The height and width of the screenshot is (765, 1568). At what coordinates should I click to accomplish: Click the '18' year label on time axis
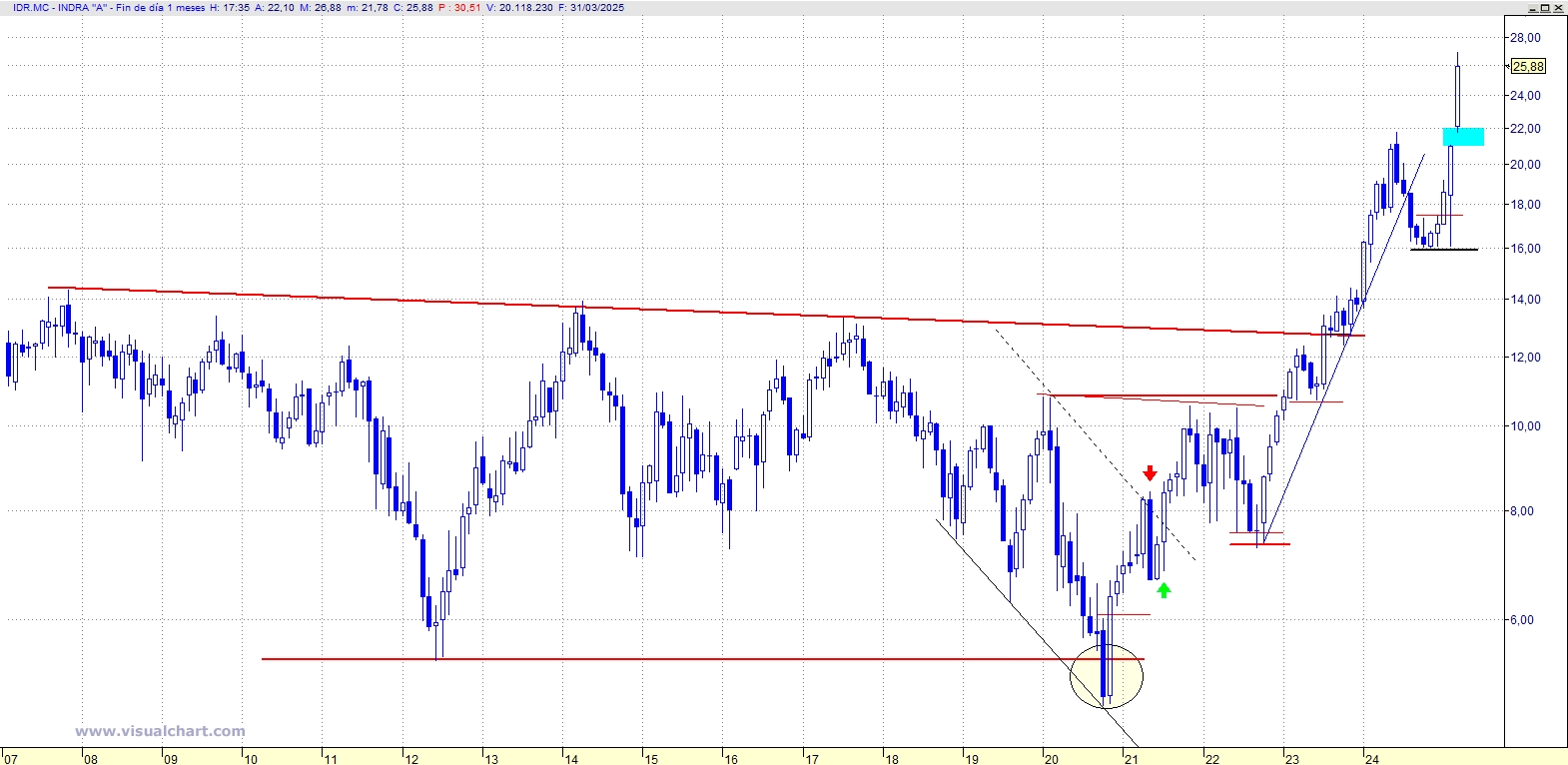click(x=891, y=759)
